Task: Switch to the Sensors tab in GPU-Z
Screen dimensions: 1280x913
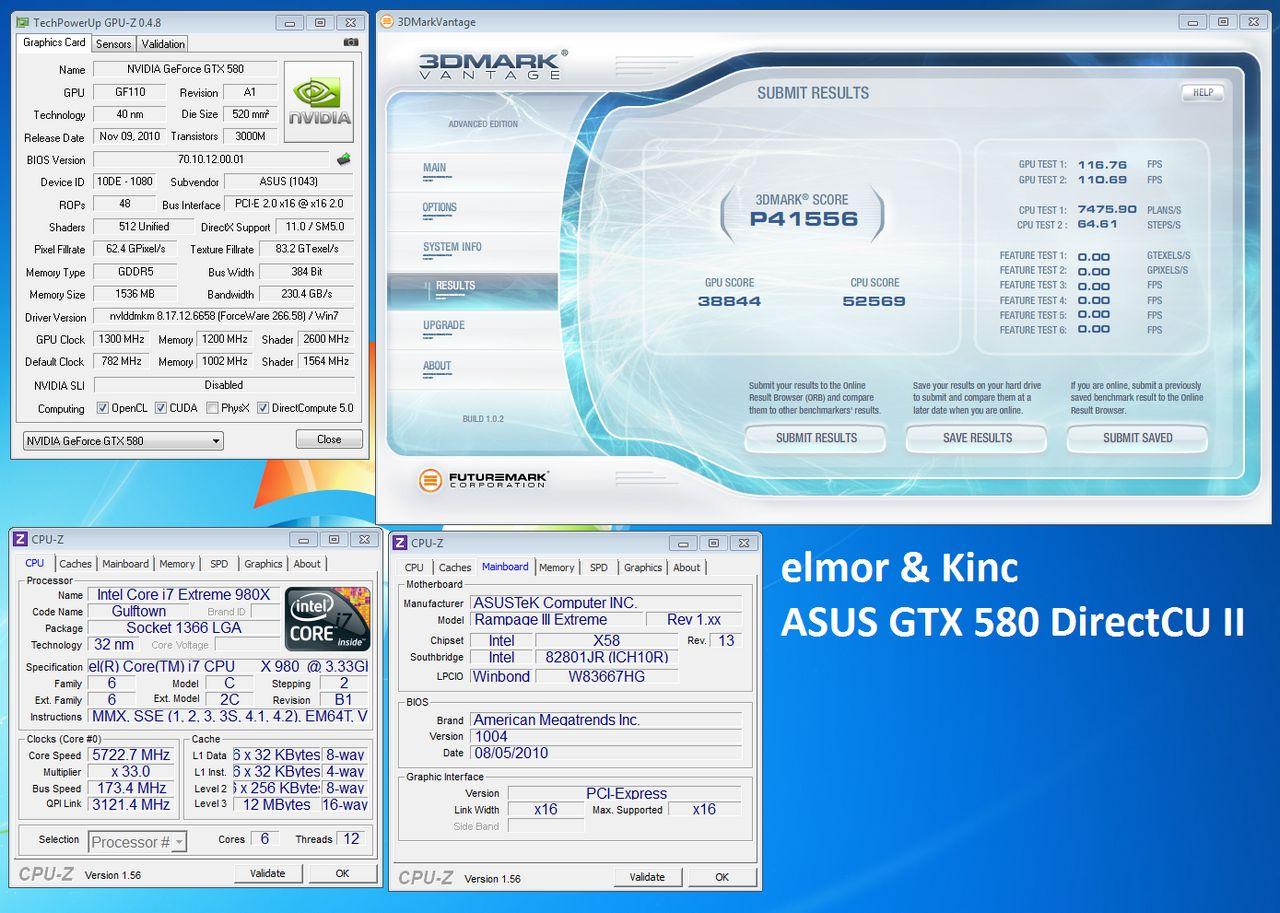Action: click(113, 44)
